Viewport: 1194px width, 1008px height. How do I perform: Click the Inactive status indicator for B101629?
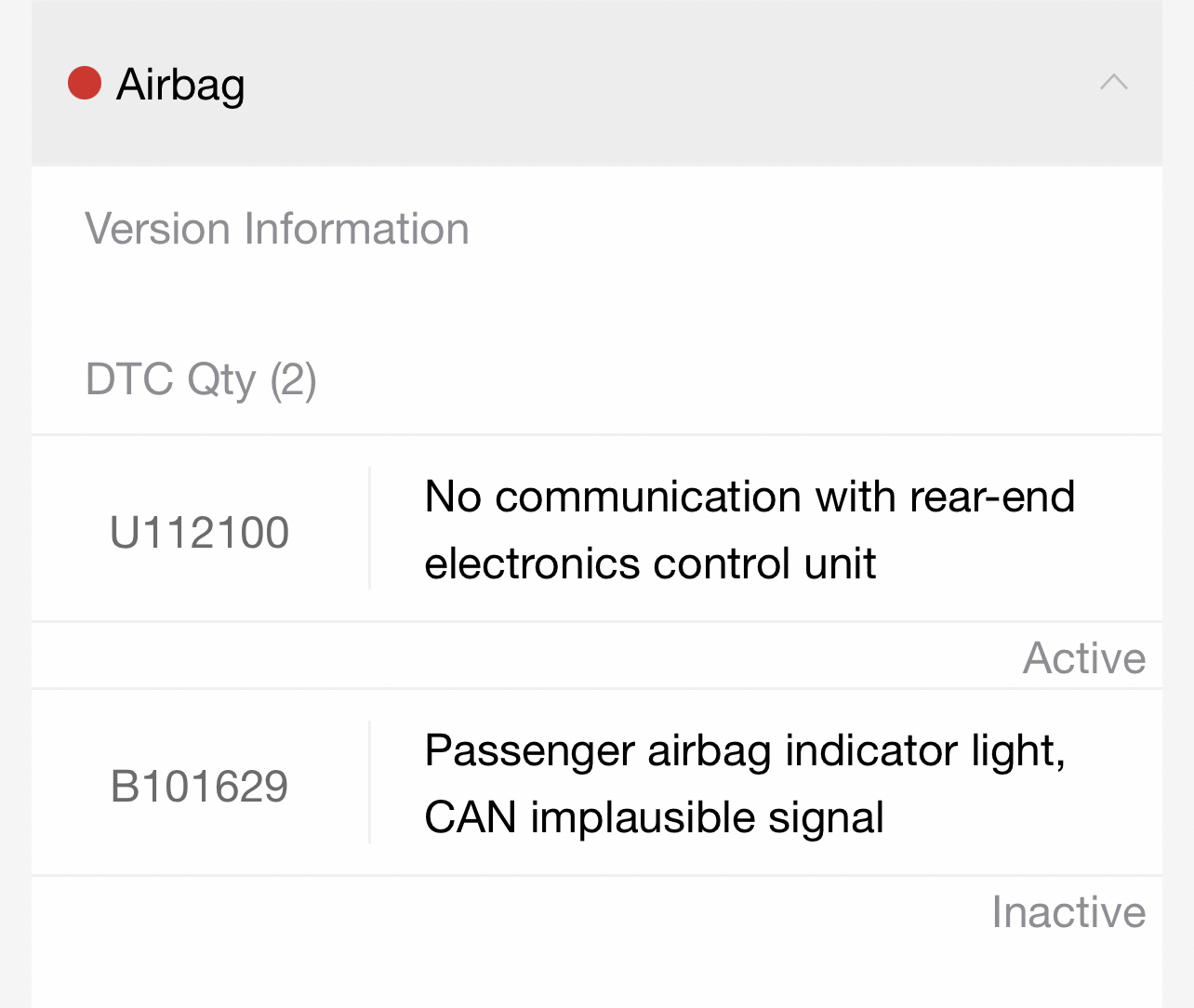(x=1068, y=912)
